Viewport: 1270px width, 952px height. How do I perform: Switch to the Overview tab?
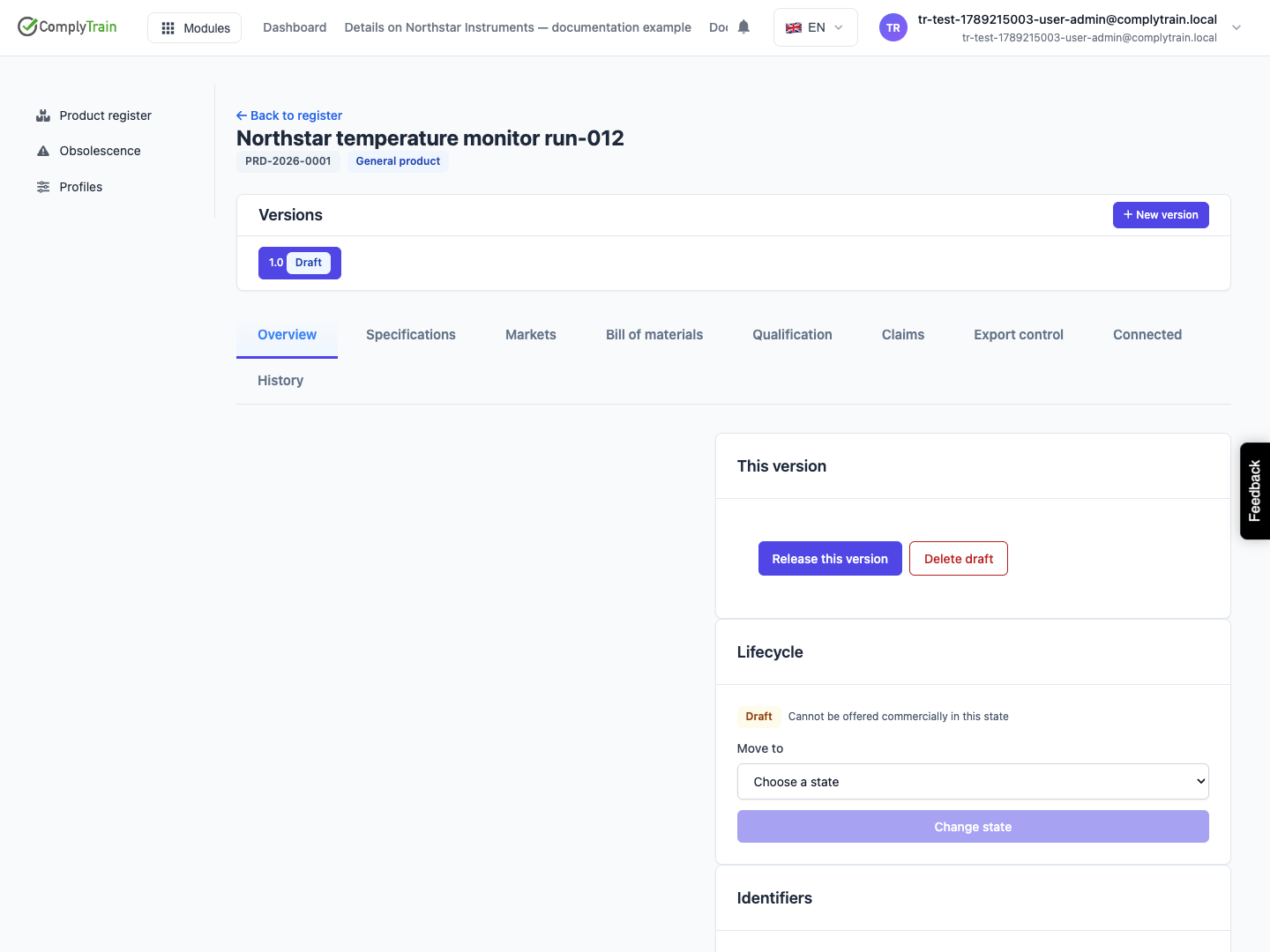point(287,335)
